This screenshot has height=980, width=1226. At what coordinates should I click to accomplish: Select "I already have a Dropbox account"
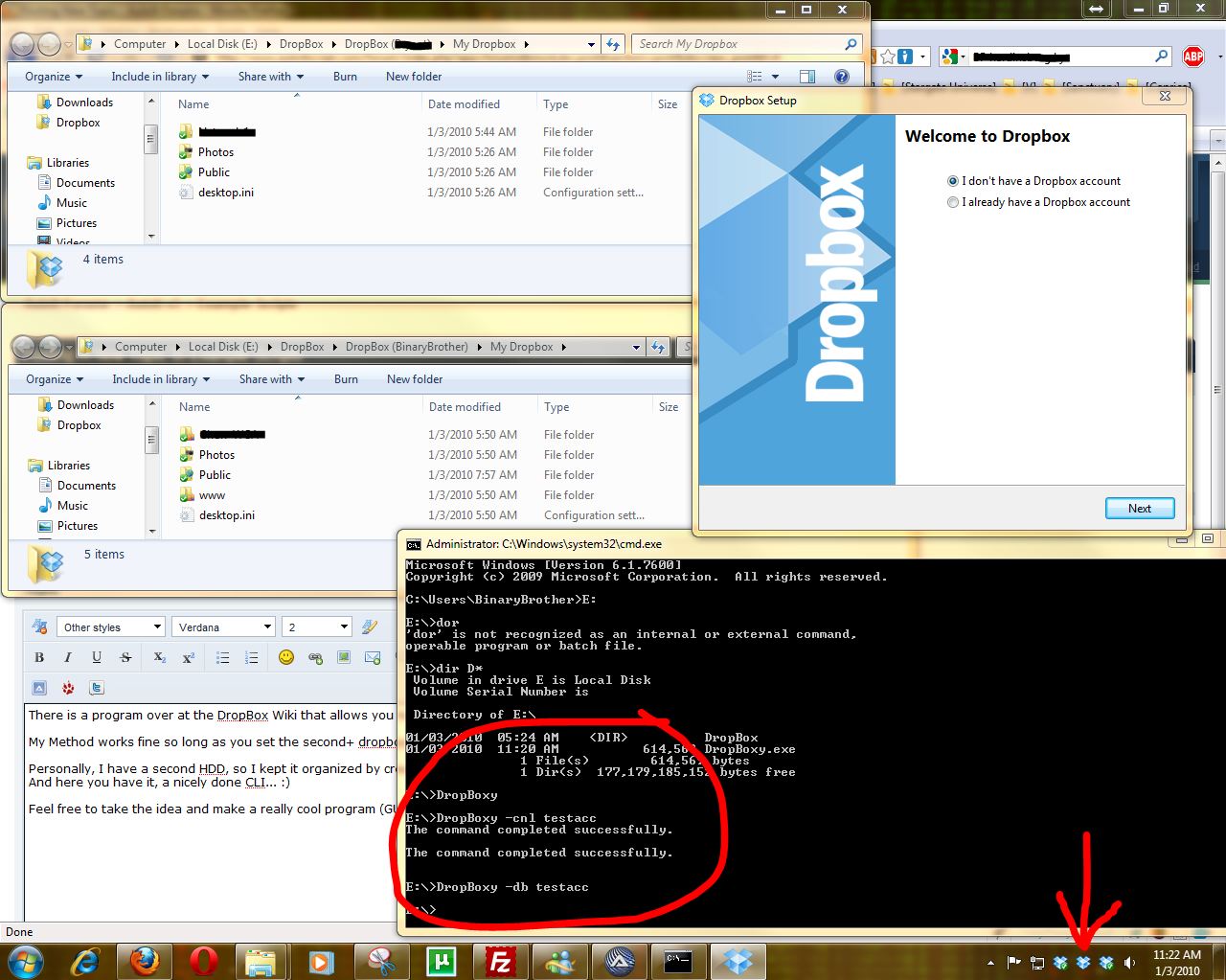point(1038,202)
